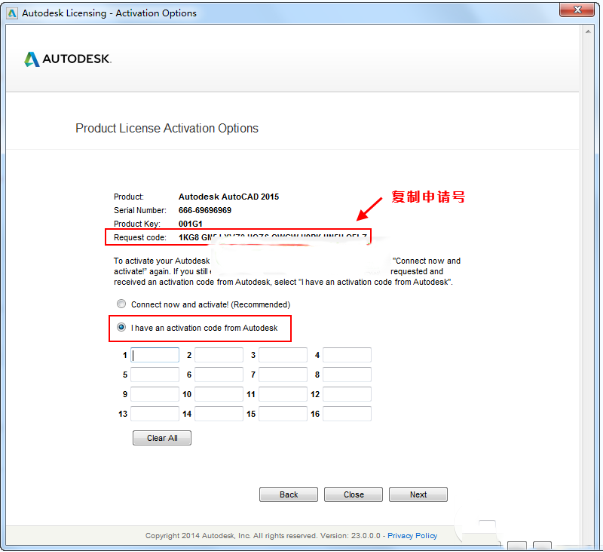Focus activation code field 16

tap(347, 414)
